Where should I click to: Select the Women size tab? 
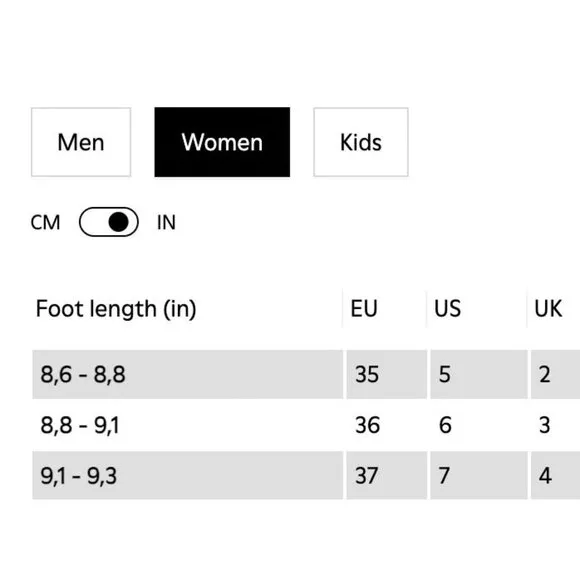pyautogui.click(x=222, y=142)
